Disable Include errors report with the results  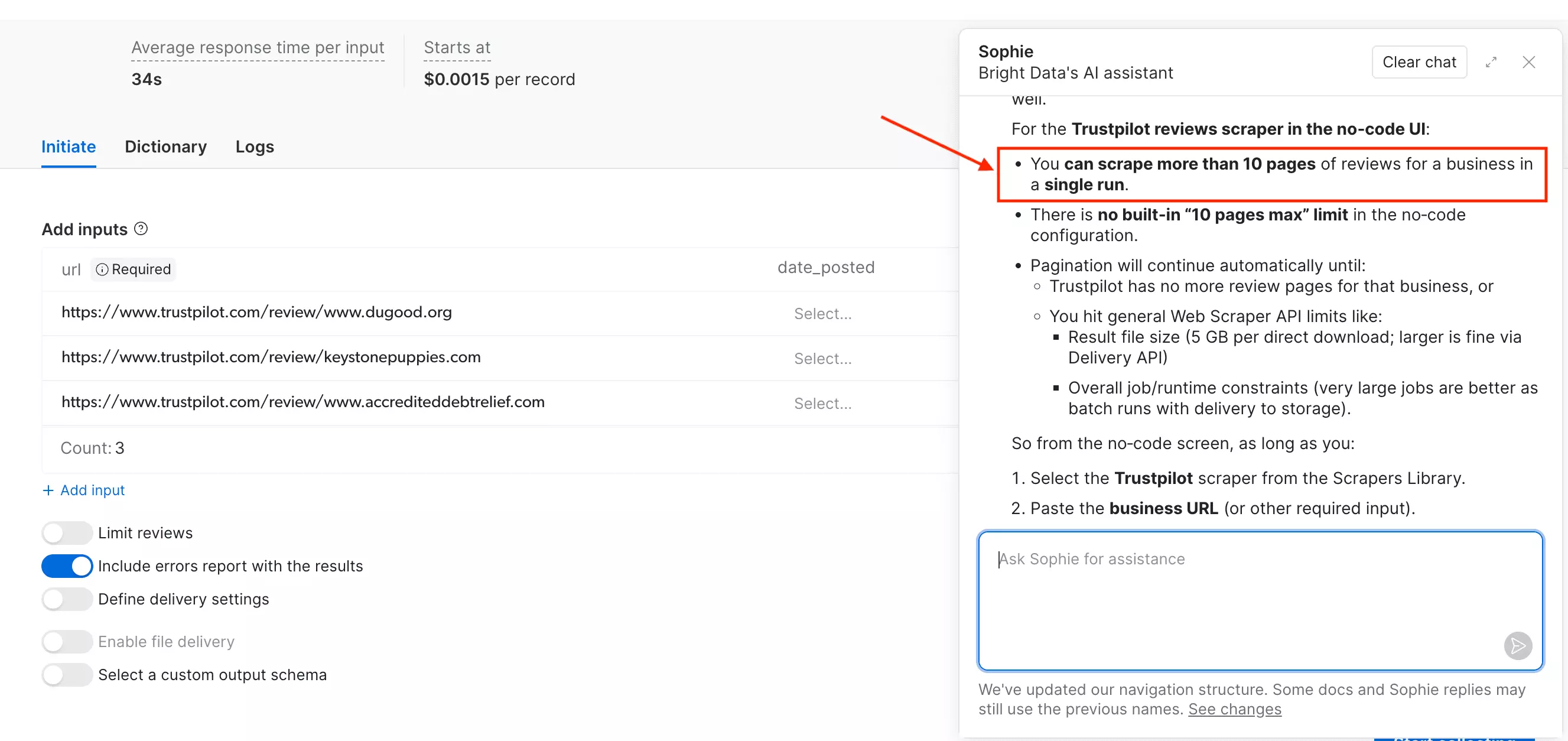point(67,565)
